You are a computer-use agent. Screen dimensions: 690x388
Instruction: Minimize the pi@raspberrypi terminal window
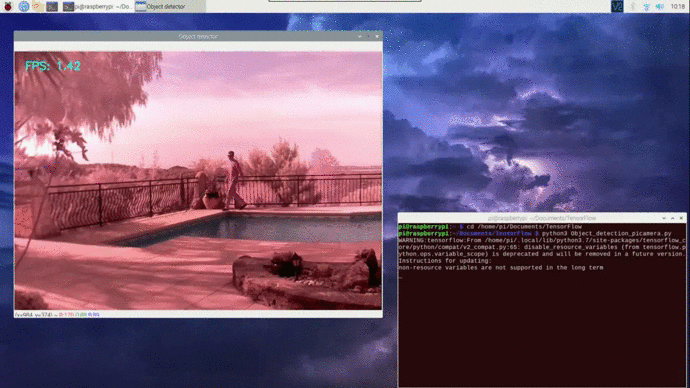coord(664,218)
